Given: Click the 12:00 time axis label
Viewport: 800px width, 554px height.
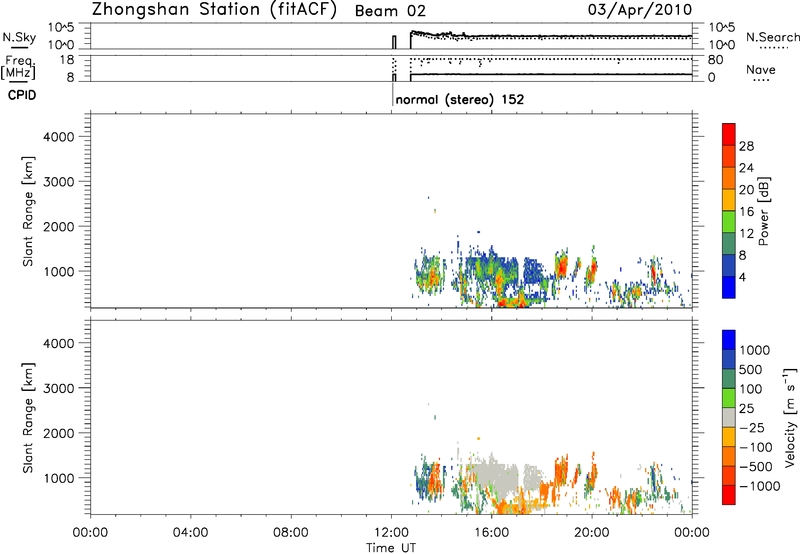Looking at the screenshot, I should [x=391, y=533].
